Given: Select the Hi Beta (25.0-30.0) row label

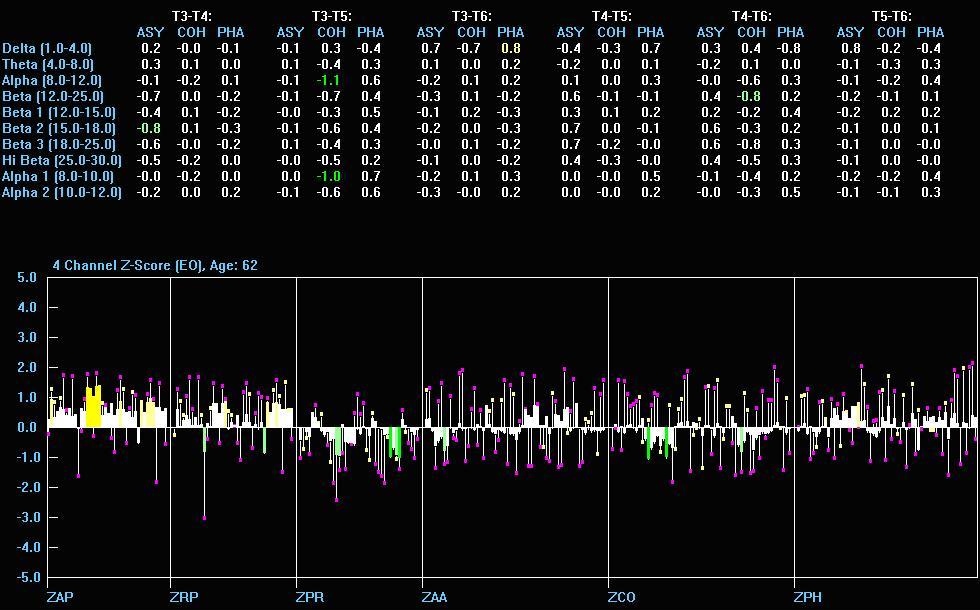Looking at the screenshot, I should click(x=61, y=160).
